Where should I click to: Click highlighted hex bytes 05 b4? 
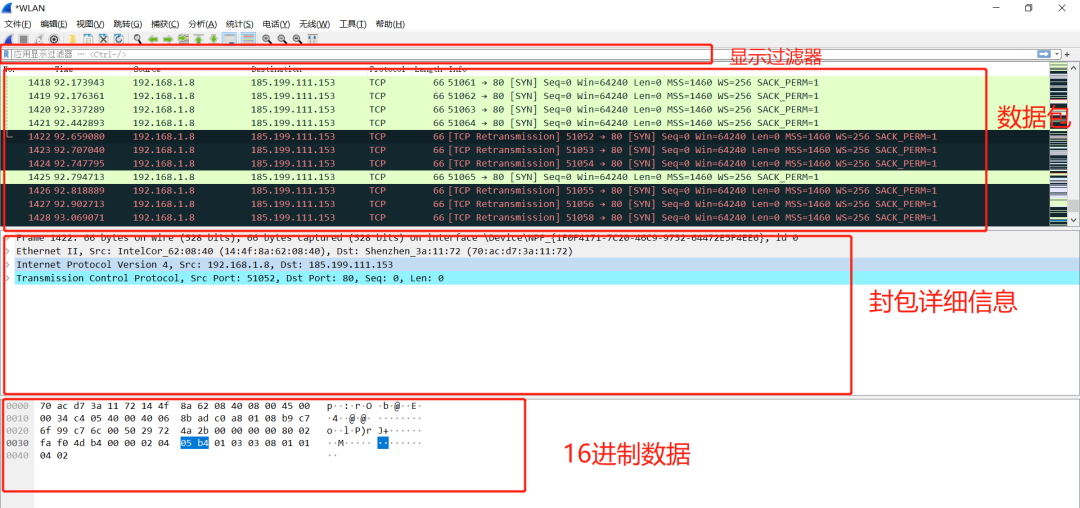pos(194,443)
